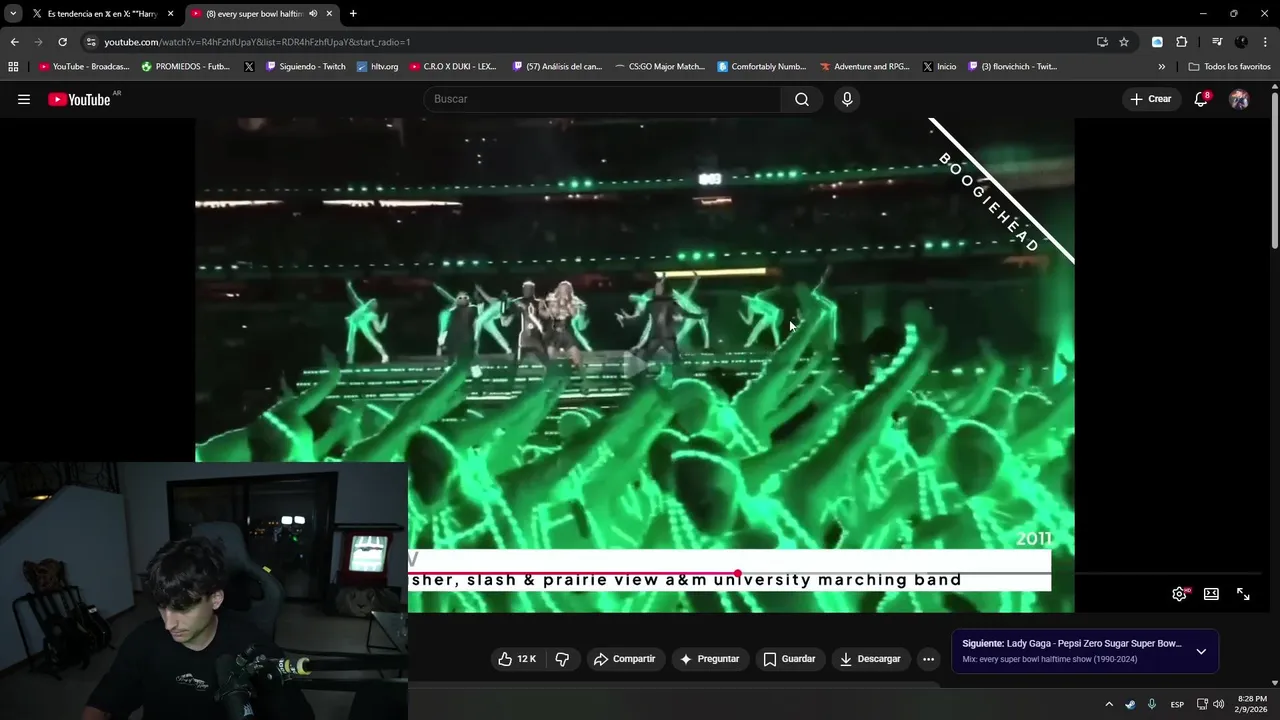1280x720 pixels.
Task: Open the Siguiendo - Twitch bookmark
Action: 306,67
